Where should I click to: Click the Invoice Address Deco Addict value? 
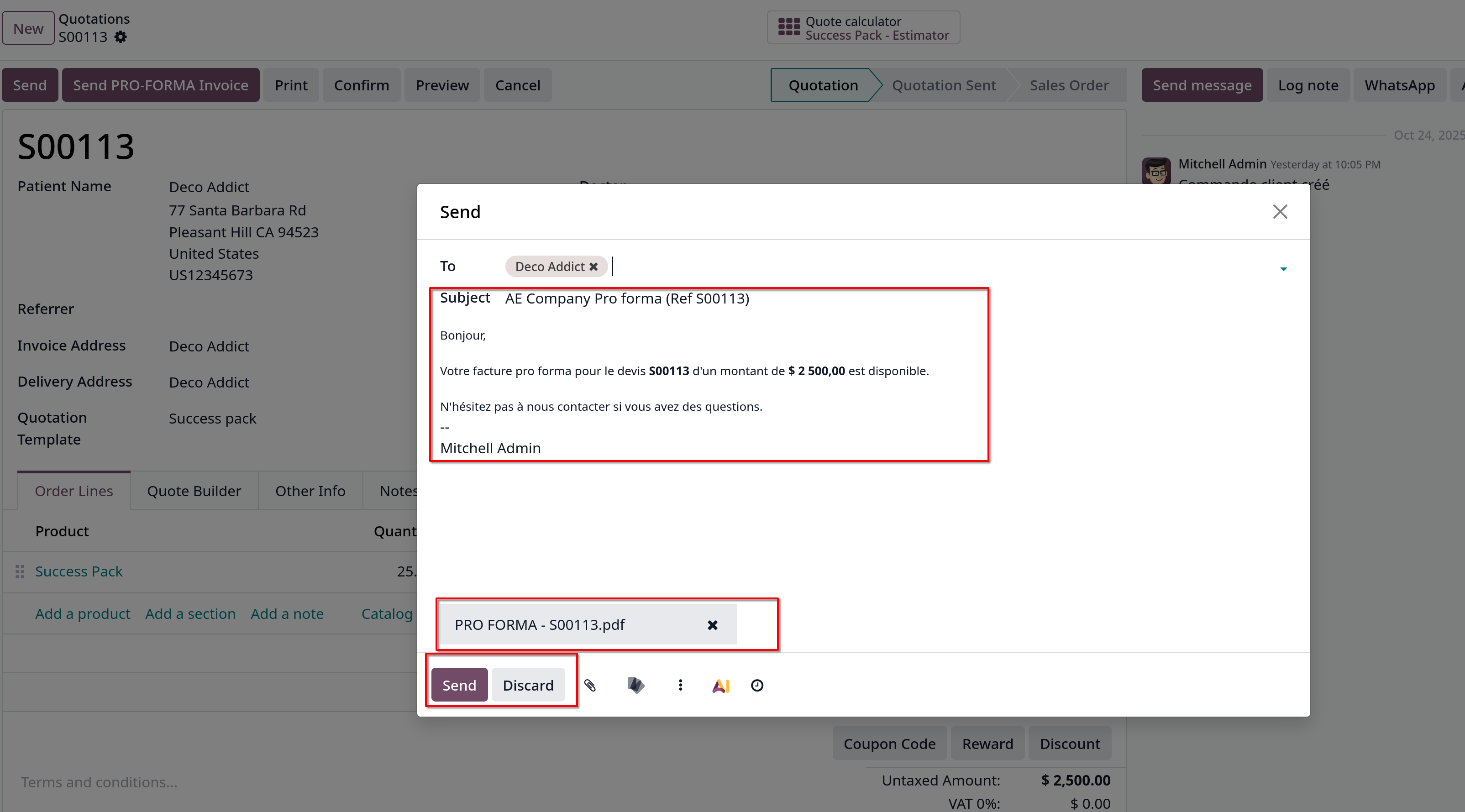coord(209,346)
